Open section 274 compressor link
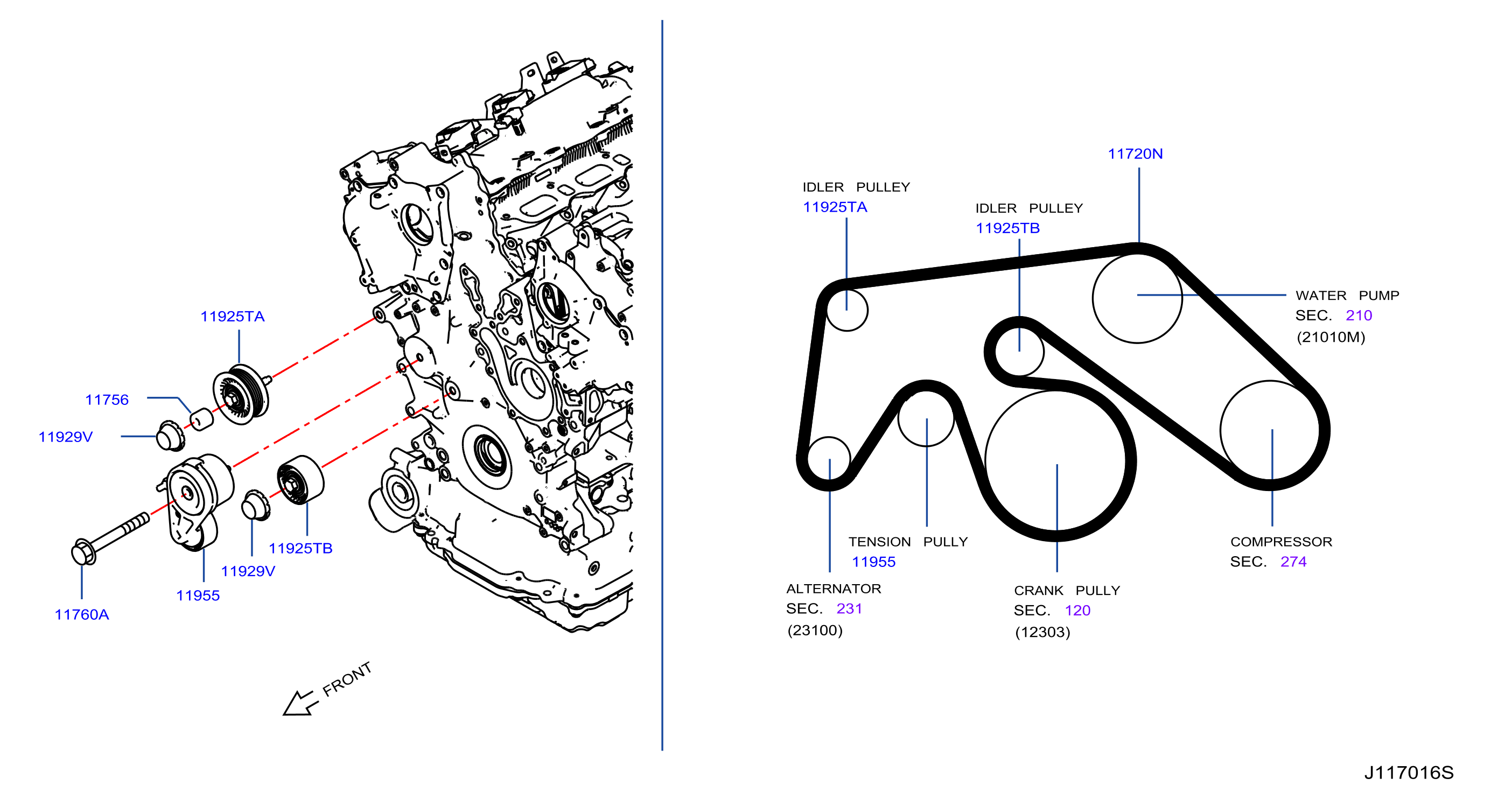This screenshot has height=799, width=1512. pos(1293,562)
